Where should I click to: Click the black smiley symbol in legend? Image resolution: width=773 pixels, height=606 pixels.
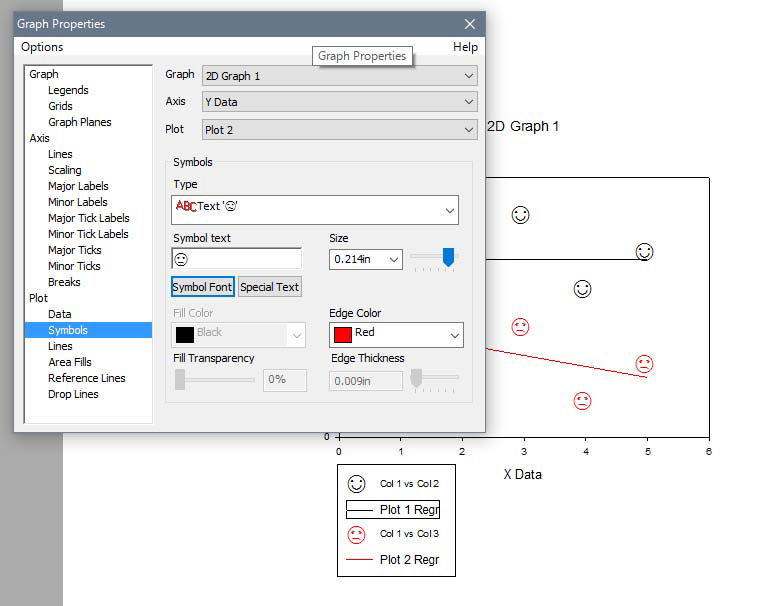(356, 484)
